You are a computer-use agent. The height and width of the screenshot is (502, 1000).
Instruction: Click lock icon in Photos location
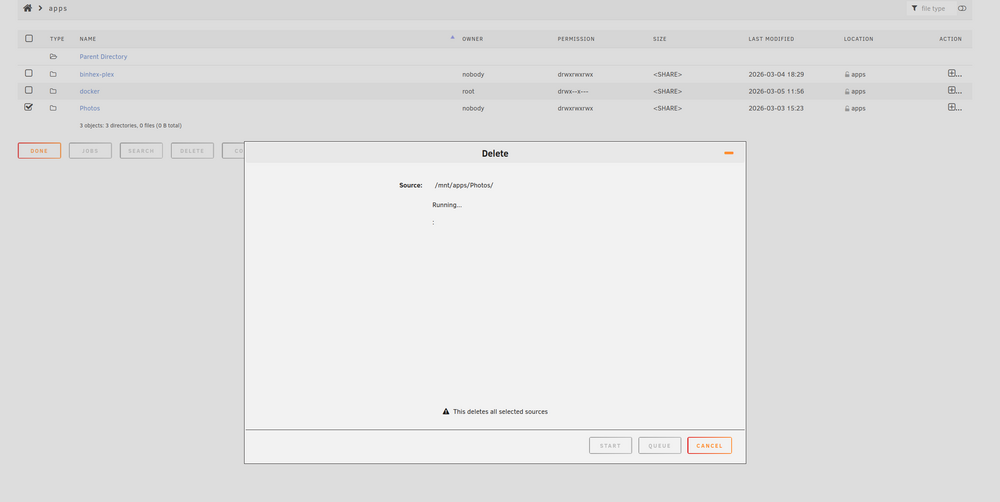coord(847,108)
